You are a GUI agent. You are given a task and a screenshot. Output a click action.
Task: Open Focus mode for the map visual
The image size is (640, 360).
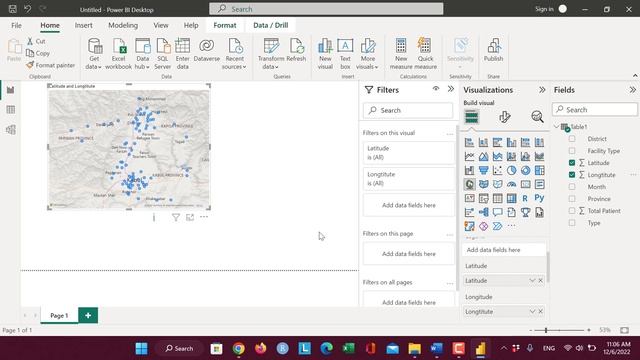point(190,218)
